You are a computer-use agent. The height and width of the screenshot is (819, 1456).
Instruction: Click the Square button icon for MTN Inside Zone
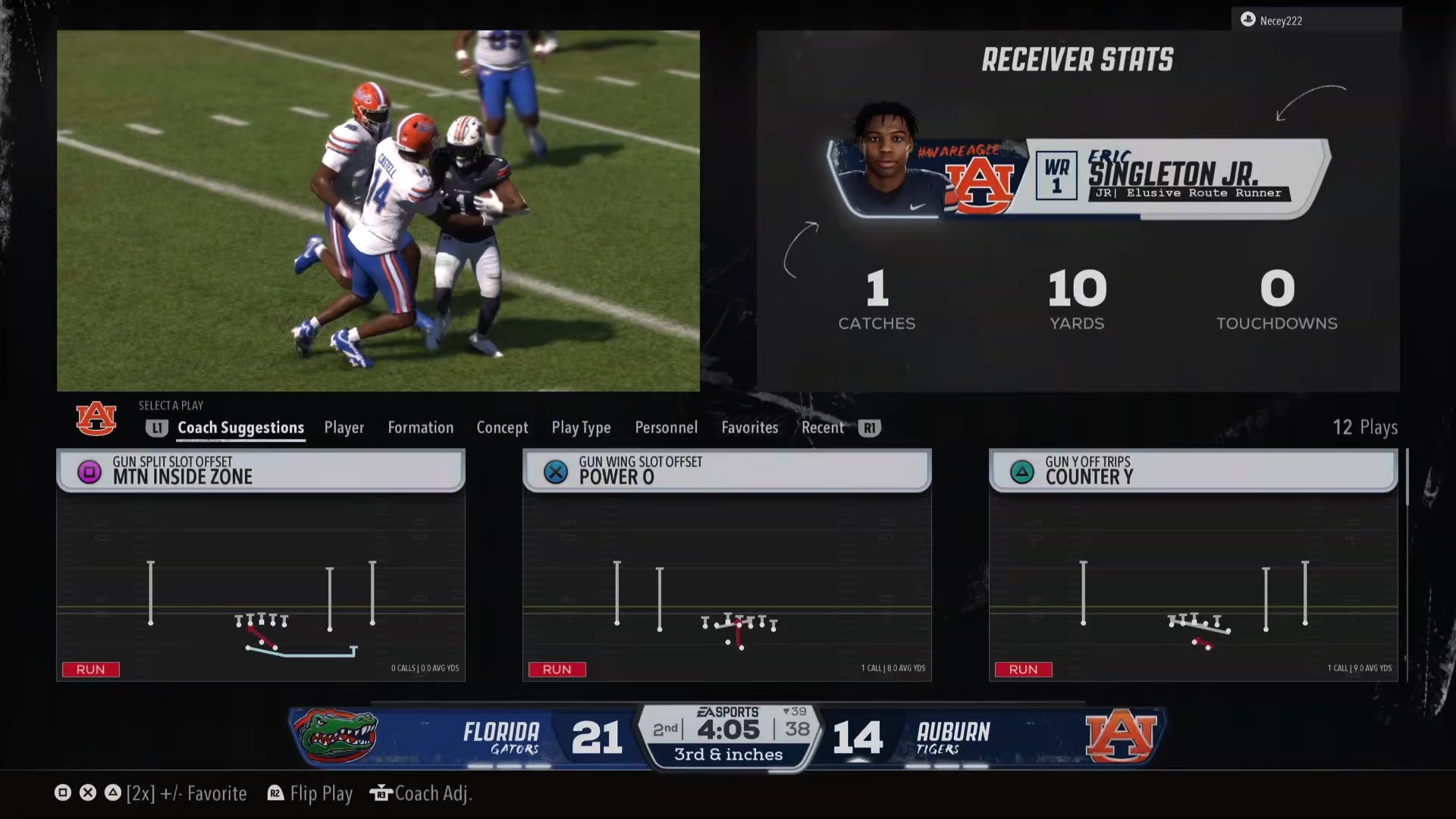(89, 472)
